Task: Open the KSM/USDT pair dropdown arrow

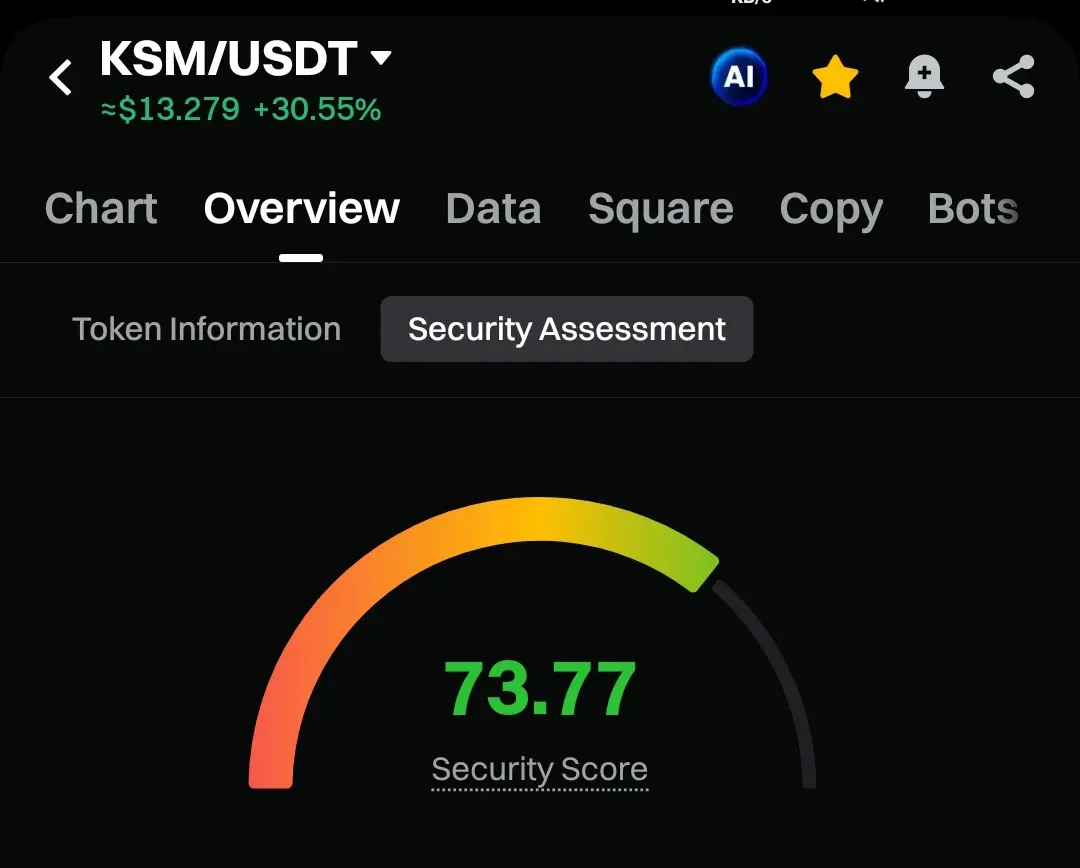Action: [x=381, y=57]
